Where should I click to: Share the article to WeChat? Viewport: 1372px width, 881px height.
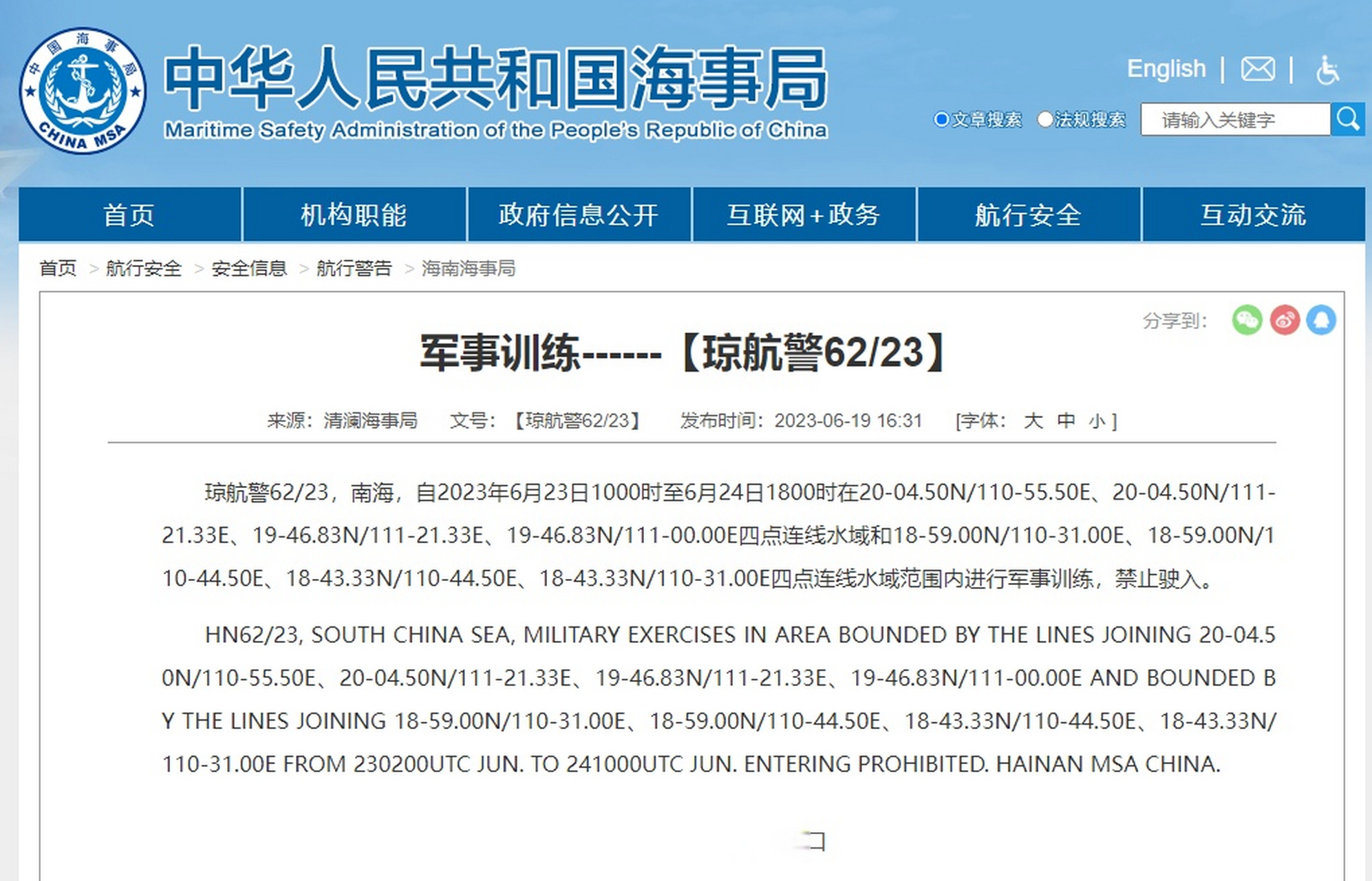[1247, 320]
